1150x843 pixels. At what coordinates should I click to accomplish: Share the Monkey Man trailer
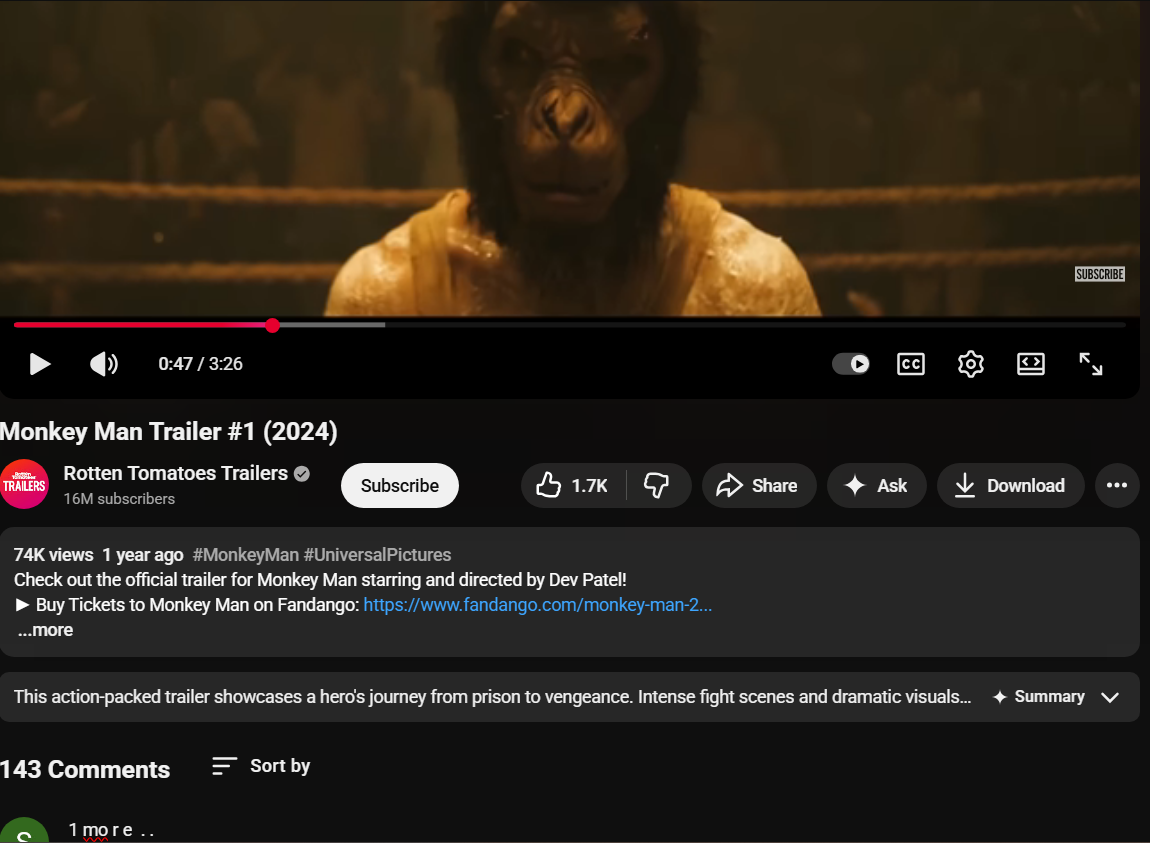pos(758,486)
